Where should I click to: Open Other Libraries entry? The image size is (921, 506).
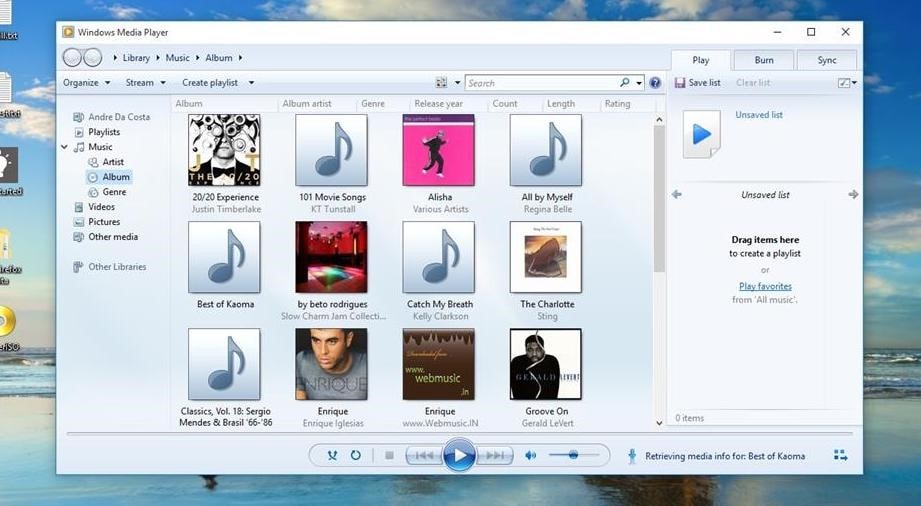point(110,267)
